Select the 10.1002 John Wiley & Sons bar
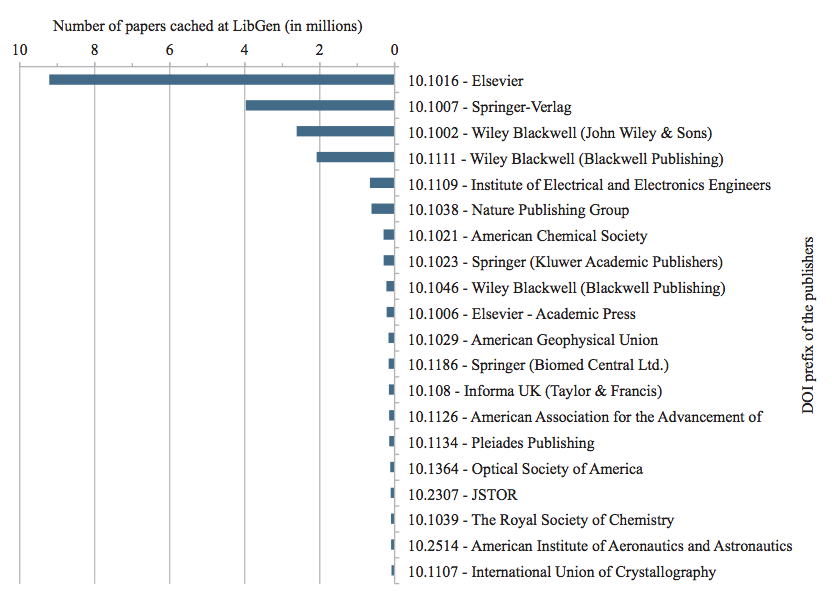This screenshot has height=598, width=832. tap(345, 131)
